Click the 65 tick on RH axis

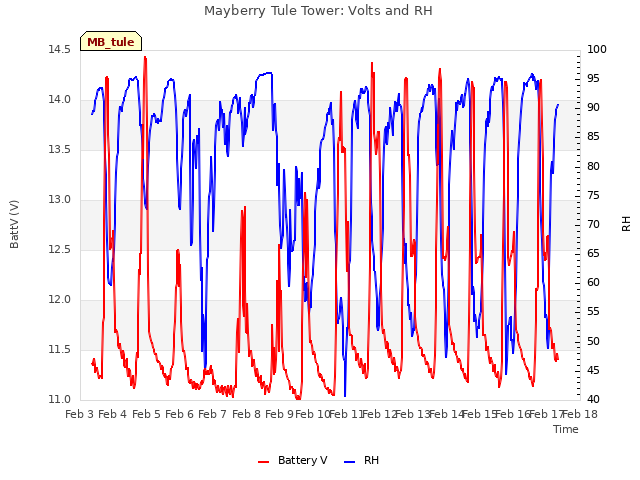593,253
